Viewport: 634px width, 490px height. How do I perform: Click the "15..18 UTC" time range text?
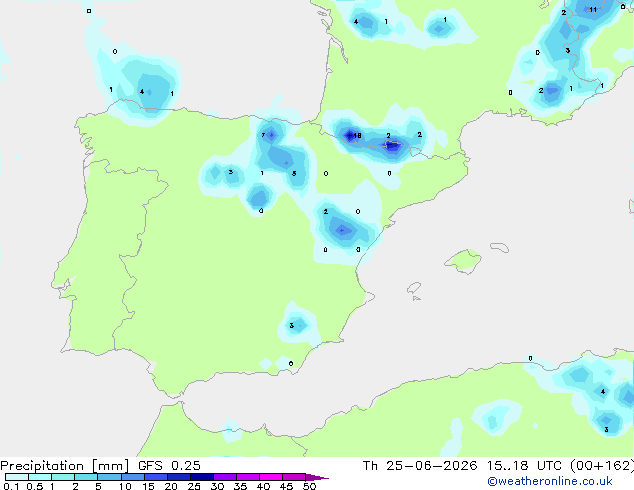tap(524, 466)
